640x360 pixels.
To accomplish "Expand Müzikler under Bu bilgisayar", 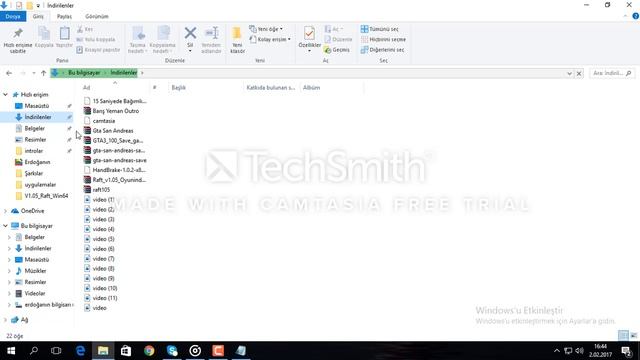I will pos(9,271).
